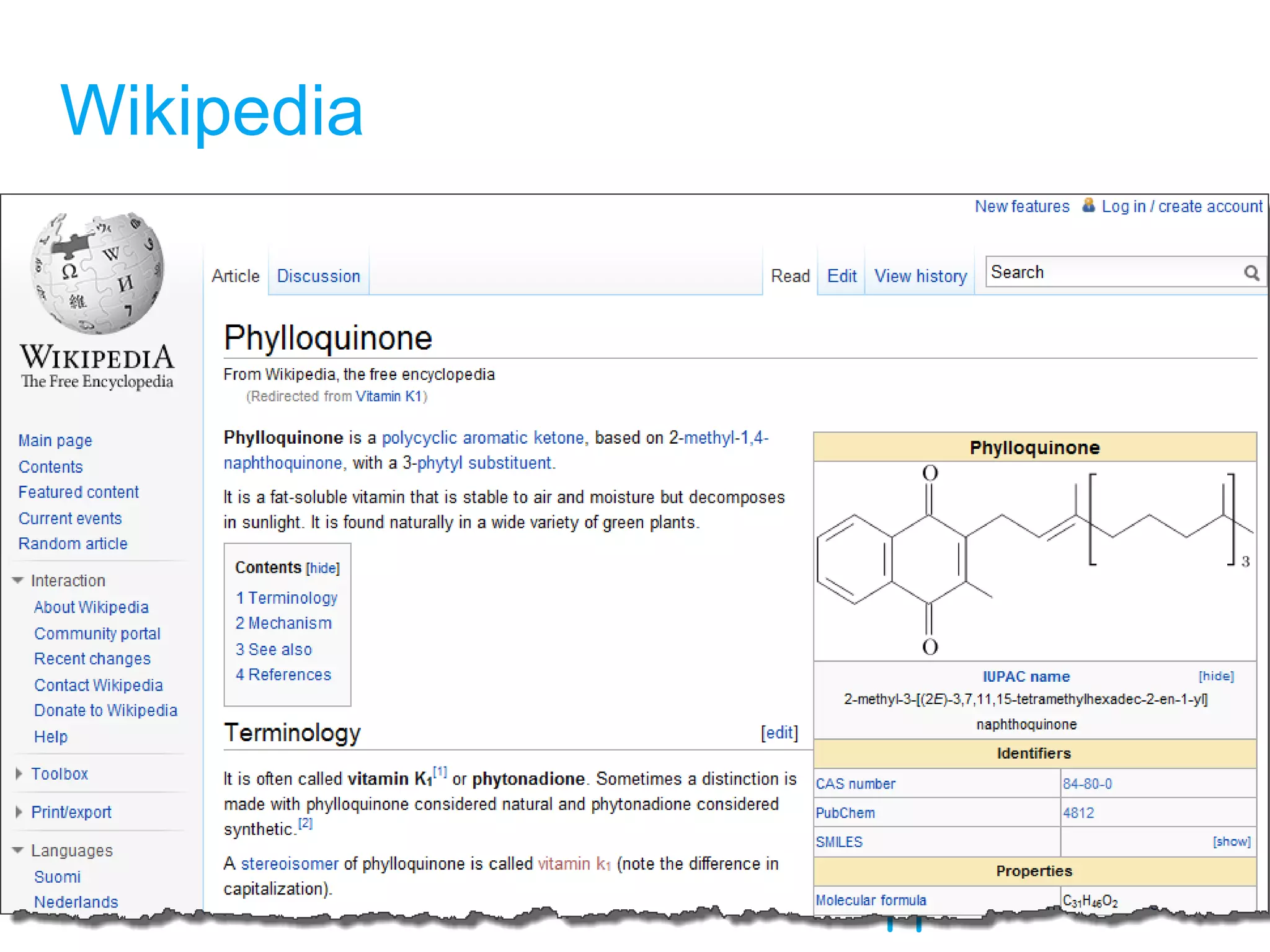Show the SMILES string

click(1232, 842)
